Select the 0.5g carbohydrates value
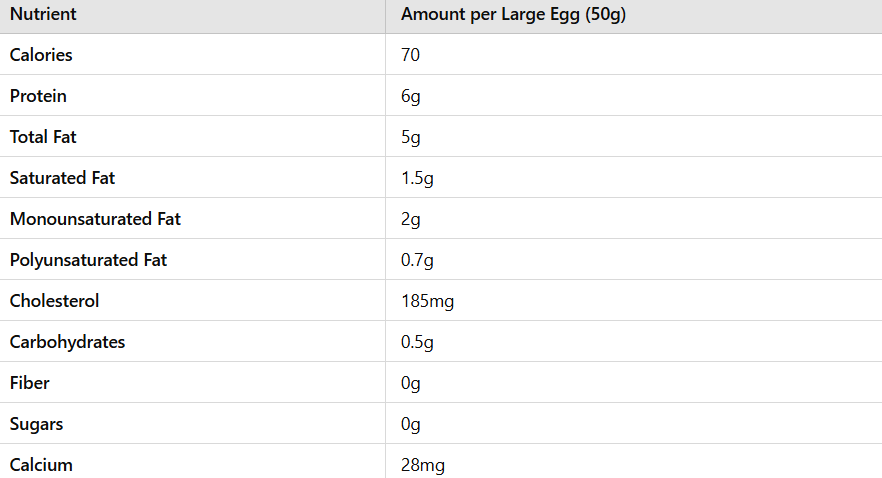Image resolution: width=882 pixels, height=478 pixels. point(417,343)
